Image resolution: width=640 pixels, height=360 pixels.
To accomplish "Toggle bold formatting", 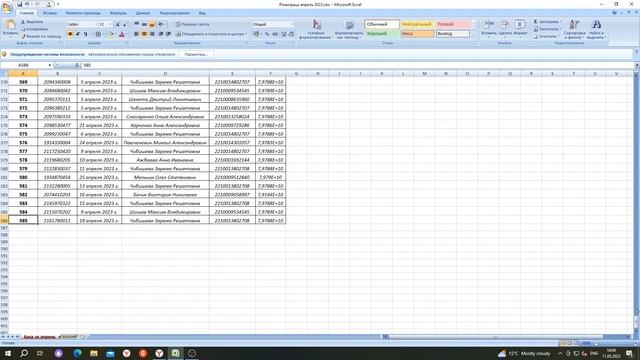I will point(70,34).
